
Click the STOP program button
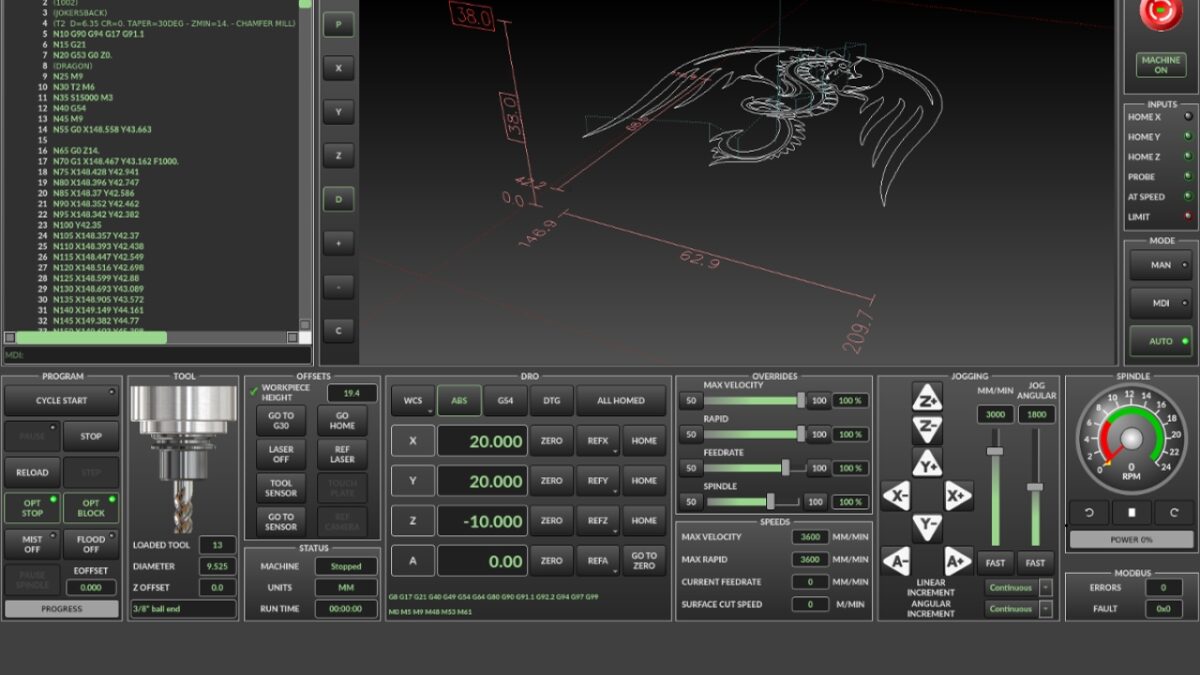(91, 436)
